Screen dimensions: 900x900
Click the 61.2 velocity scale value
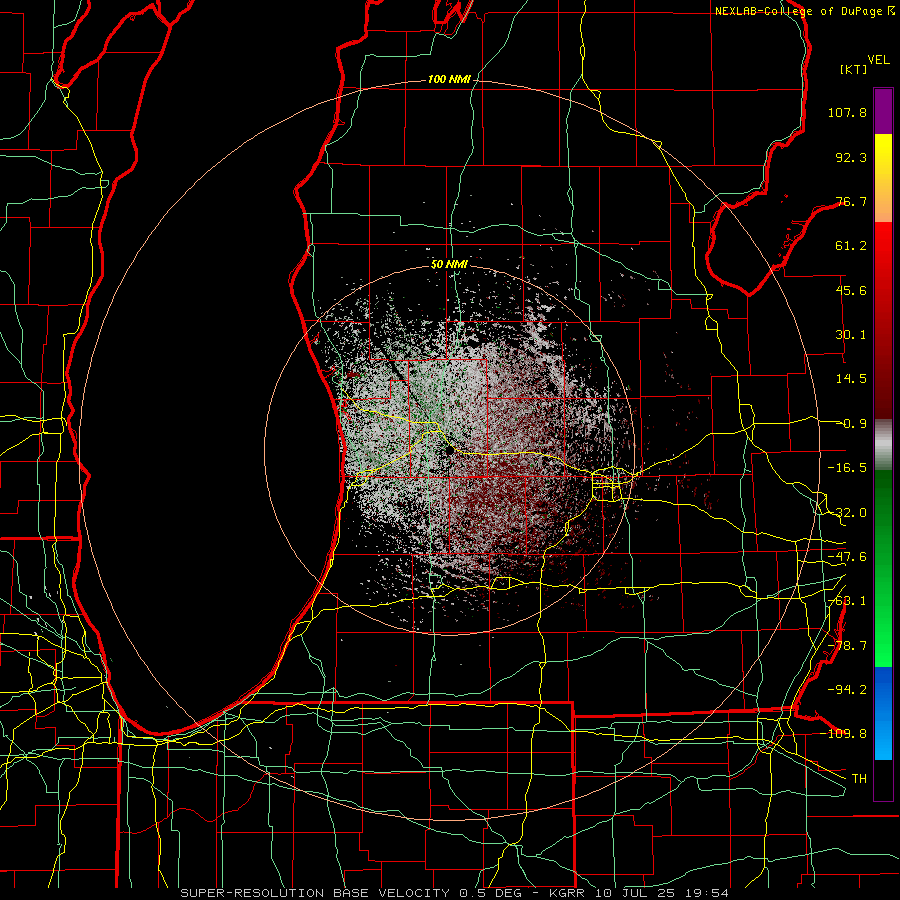tap(851, 246)
